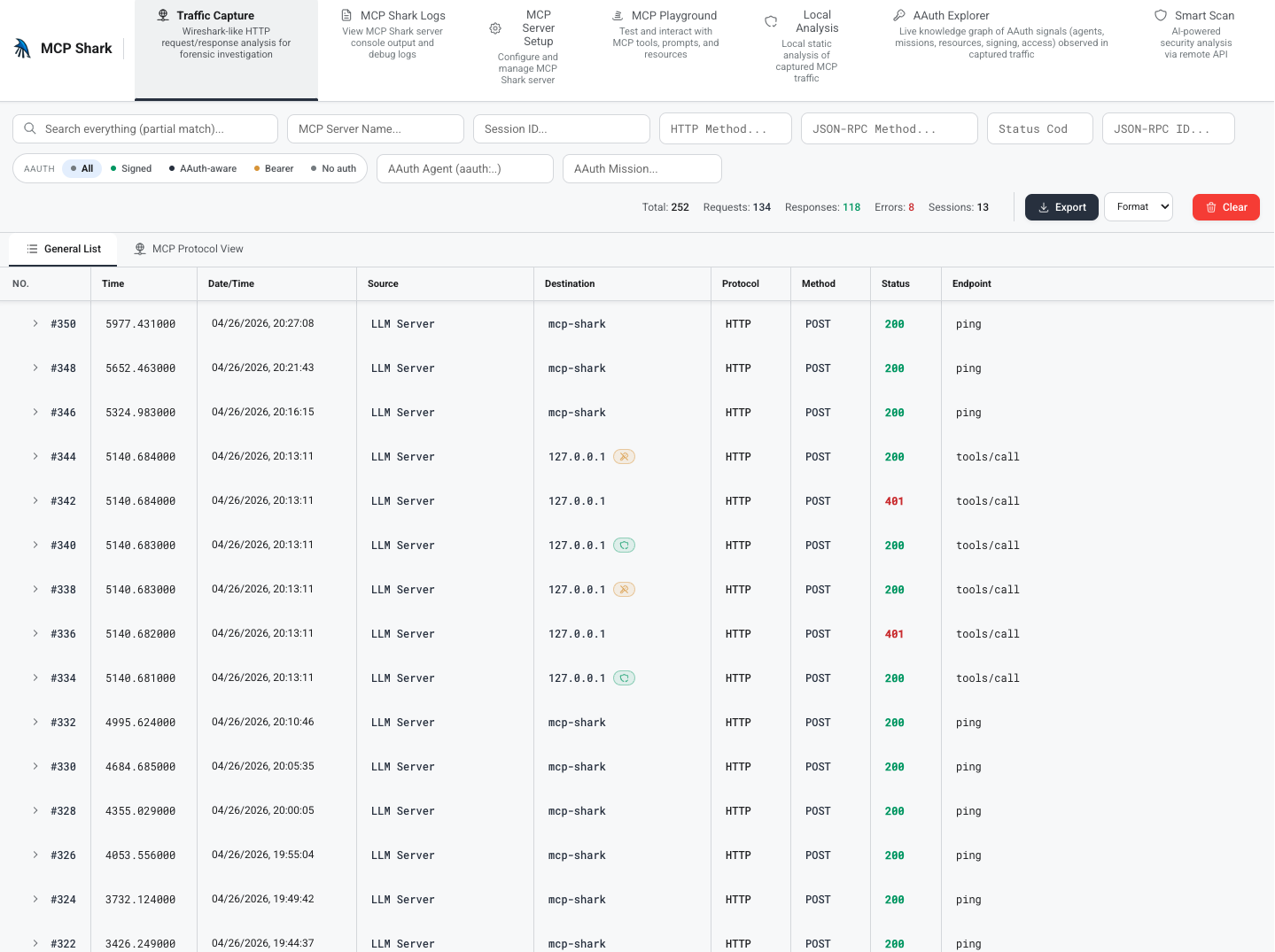Click the MCP Protocol View globe icon
The height and width of the screenshot is (952, 1275).
point(140,249)
